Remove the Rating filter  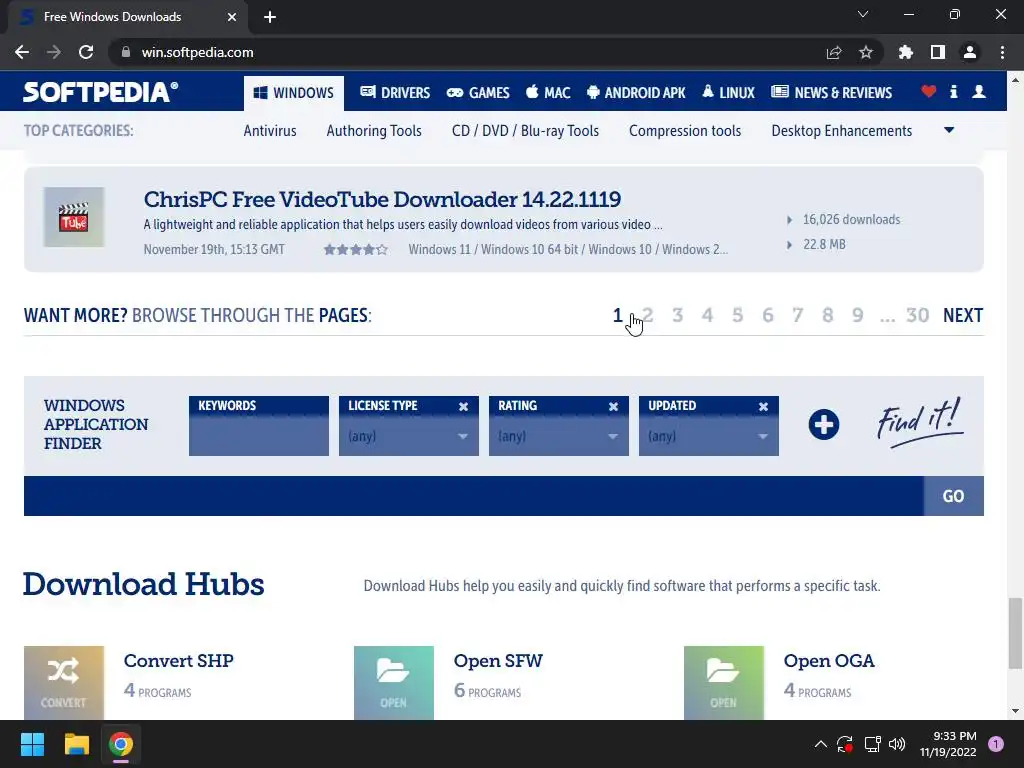pyautogui.click(x=613, y=406)
